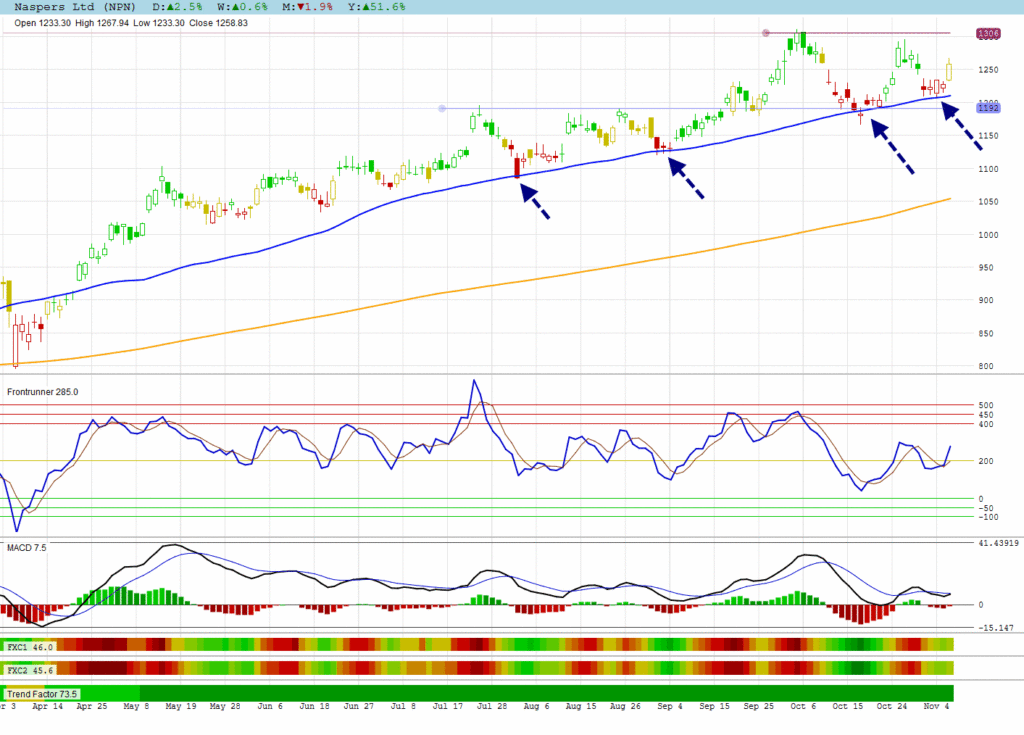Select the MACD 7.5 indicator label
1024x735 pixels.
coord(27,548)
